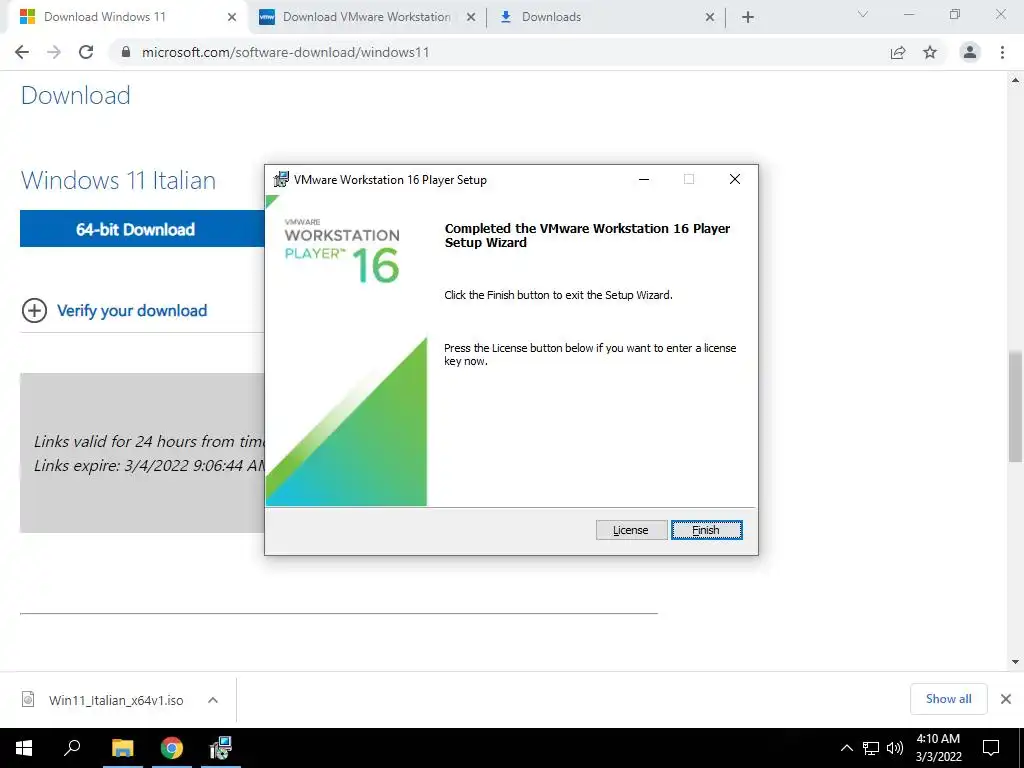
Task: Reload the current page
Action: 86,52
